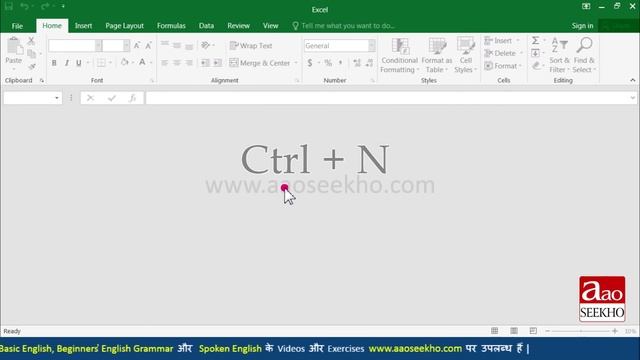Click the Copy icon
The height and width of the screenshot is (360, 640).
(x=31, y=53)
